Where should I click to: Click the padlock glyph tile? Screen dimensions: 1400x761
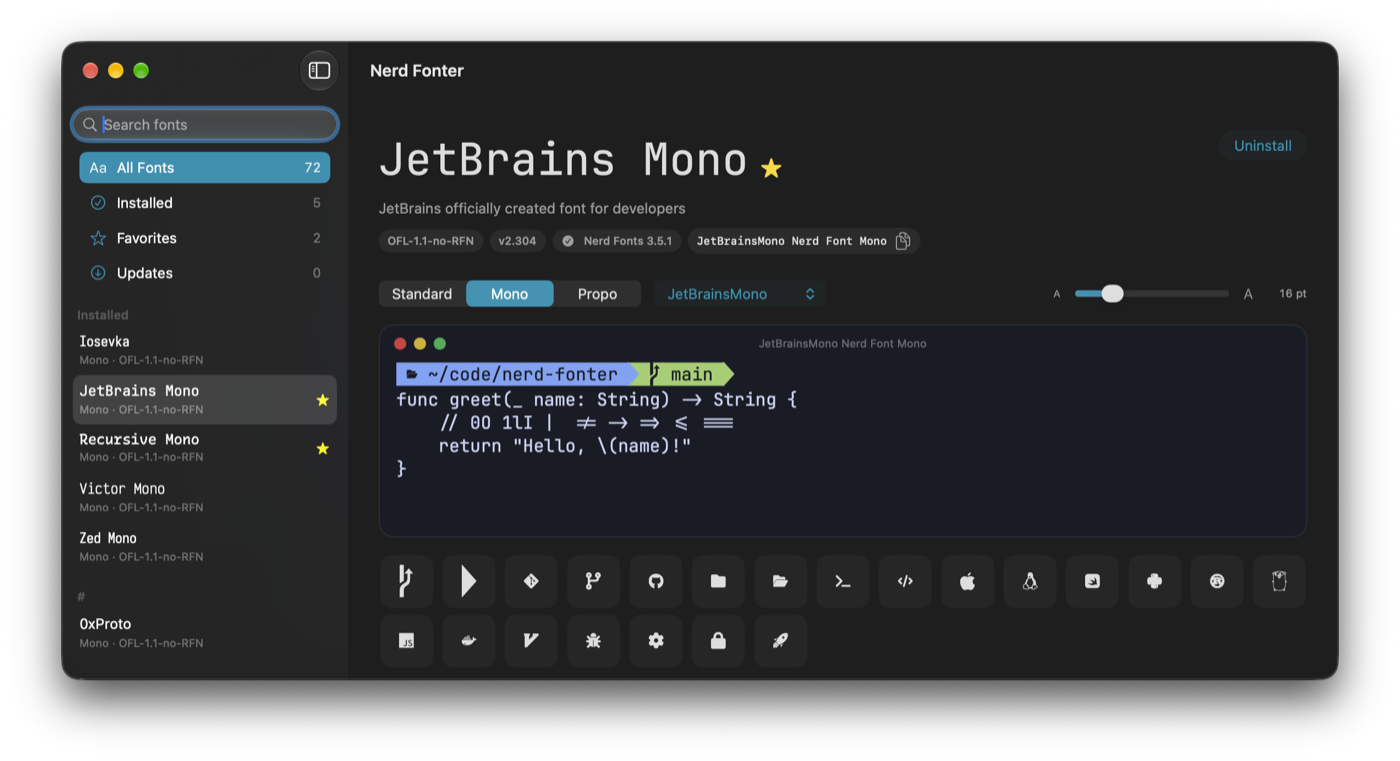(x=718, y=641)
